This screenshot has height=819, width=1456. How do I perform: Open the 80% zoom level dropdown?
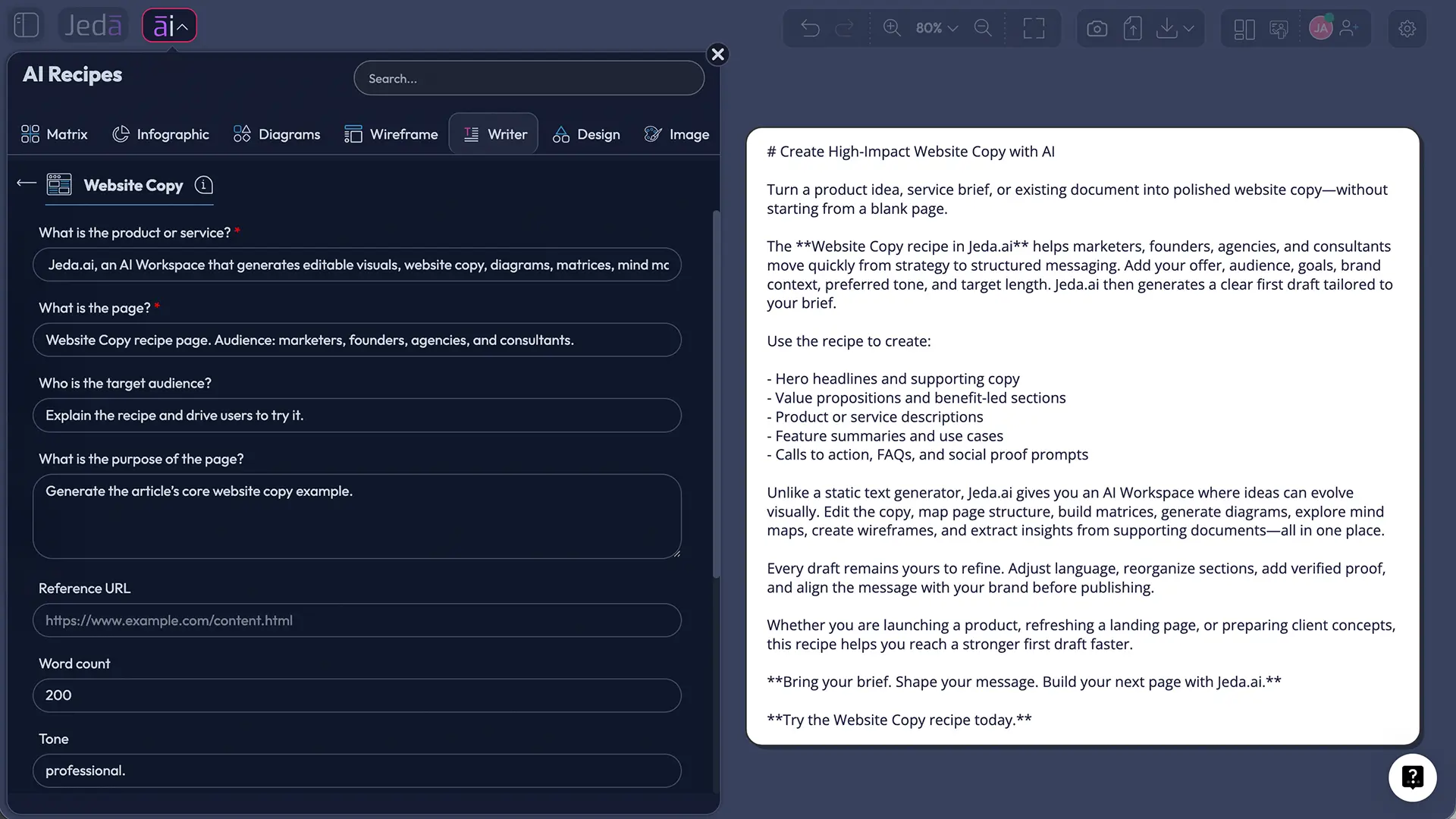point(937,28)
